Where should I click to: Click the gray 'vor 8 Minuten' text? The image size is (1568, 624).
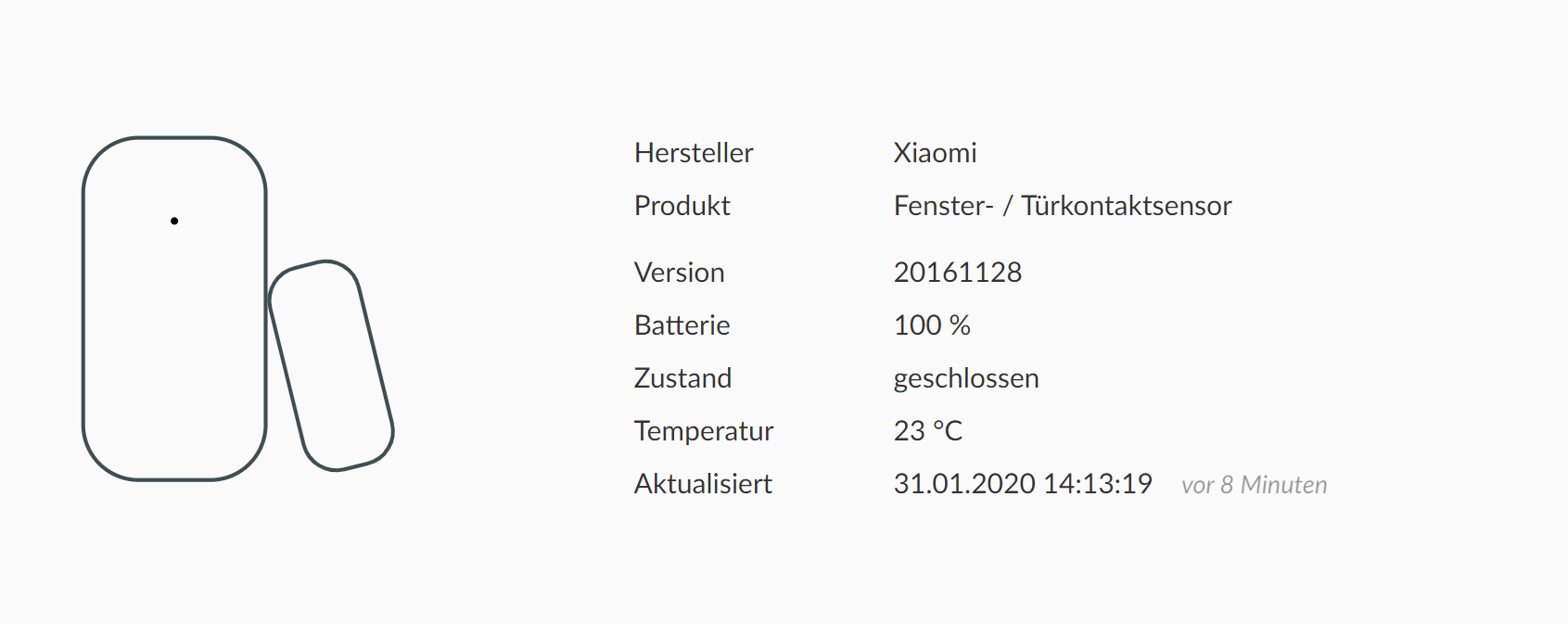click(1254, 485)
